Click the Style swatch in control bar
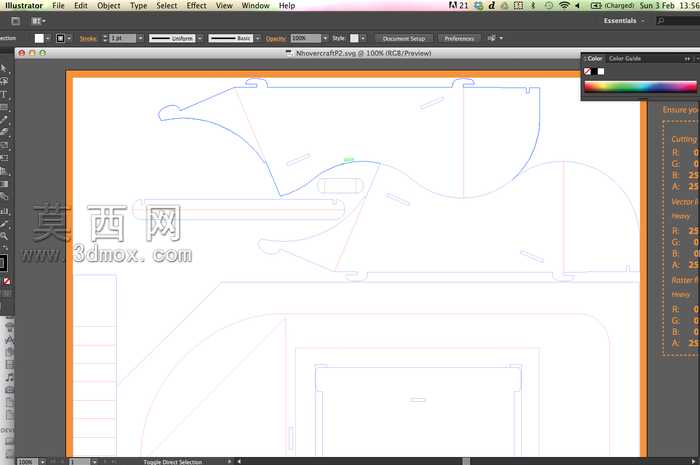The image size is (700, 465). click(x=354, y=38)
